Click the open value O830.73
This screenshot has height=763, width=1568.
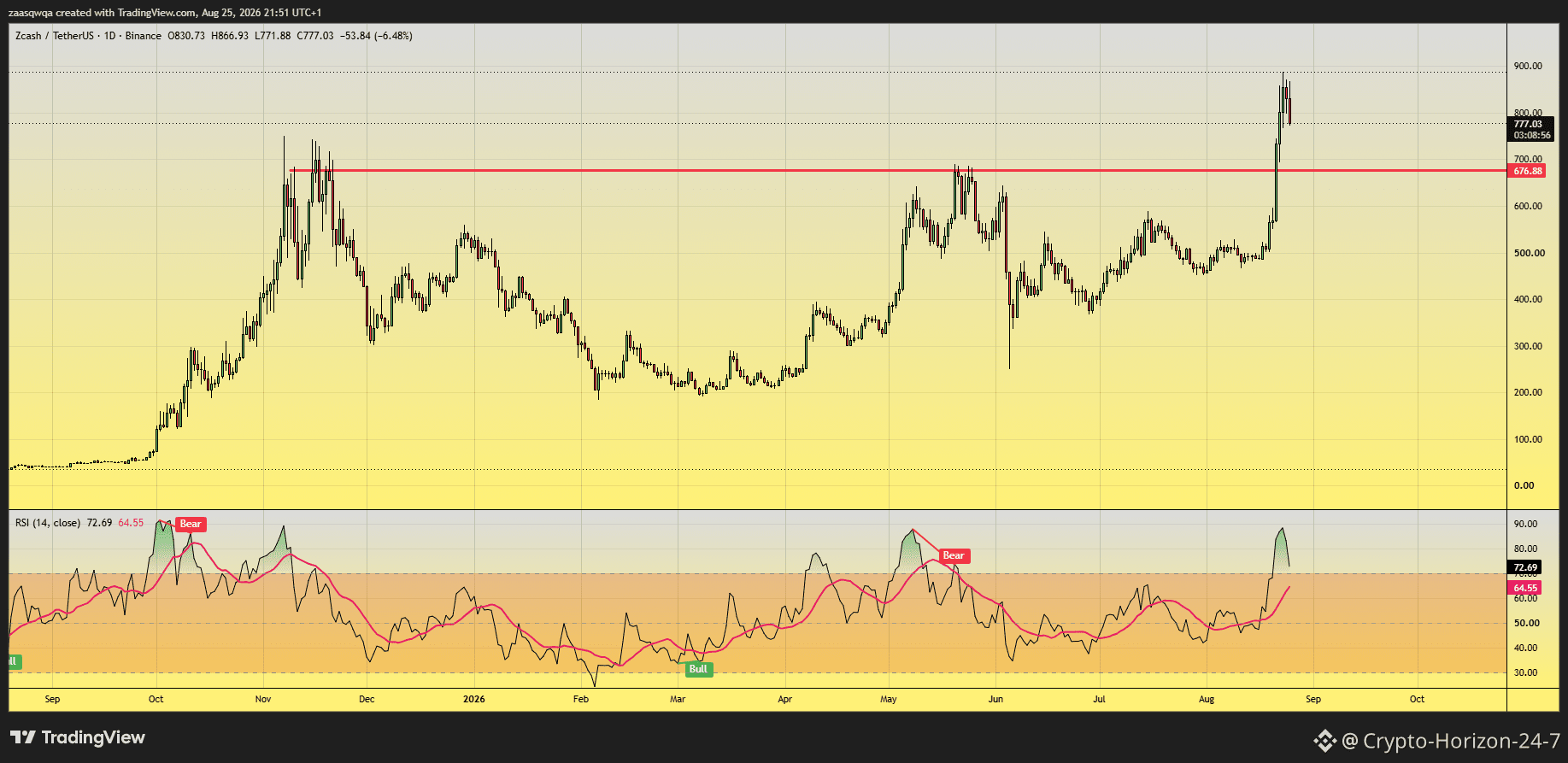tap(186, 36)
